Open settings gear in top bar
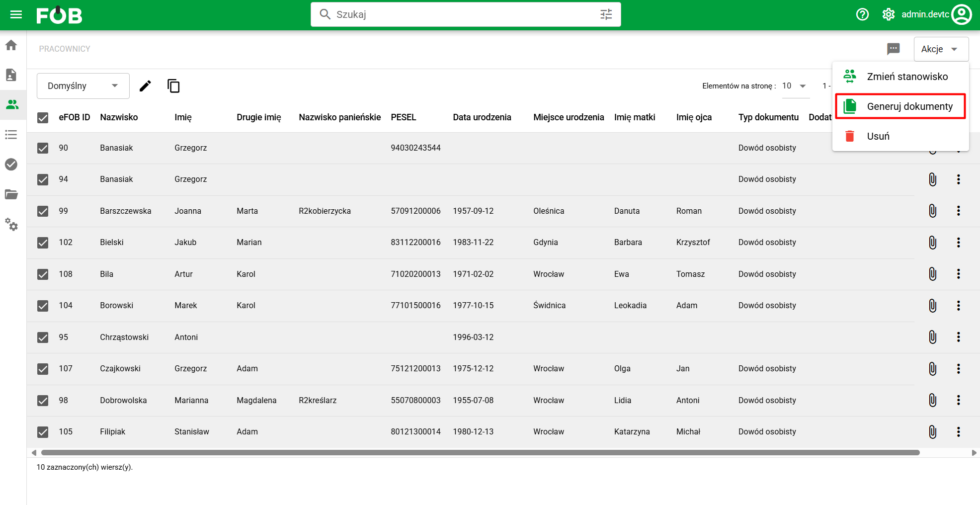 [x=888, y=15]
